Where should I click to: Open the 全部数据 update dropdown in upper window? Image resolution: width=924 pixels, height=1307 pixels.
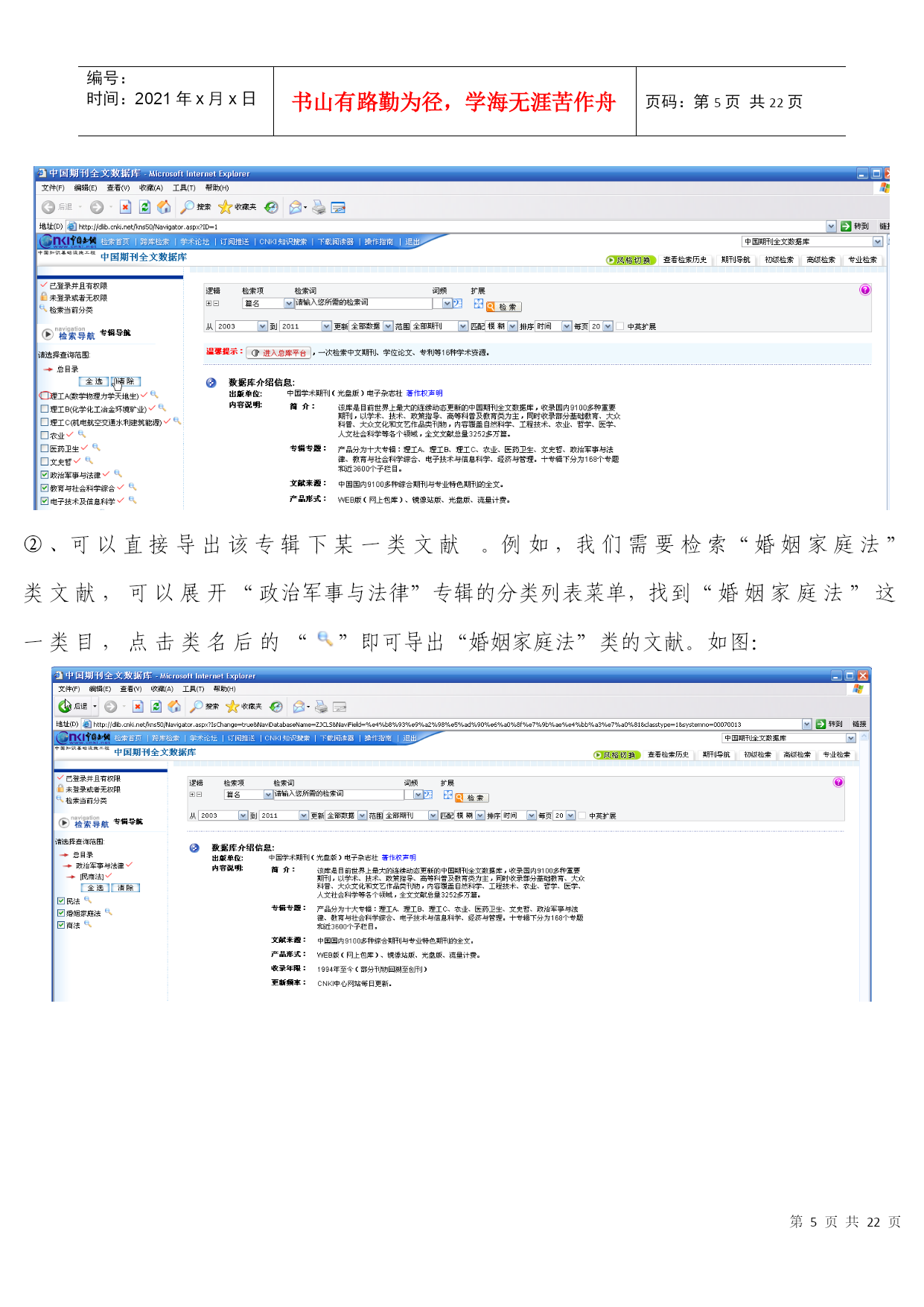[388, 326]
